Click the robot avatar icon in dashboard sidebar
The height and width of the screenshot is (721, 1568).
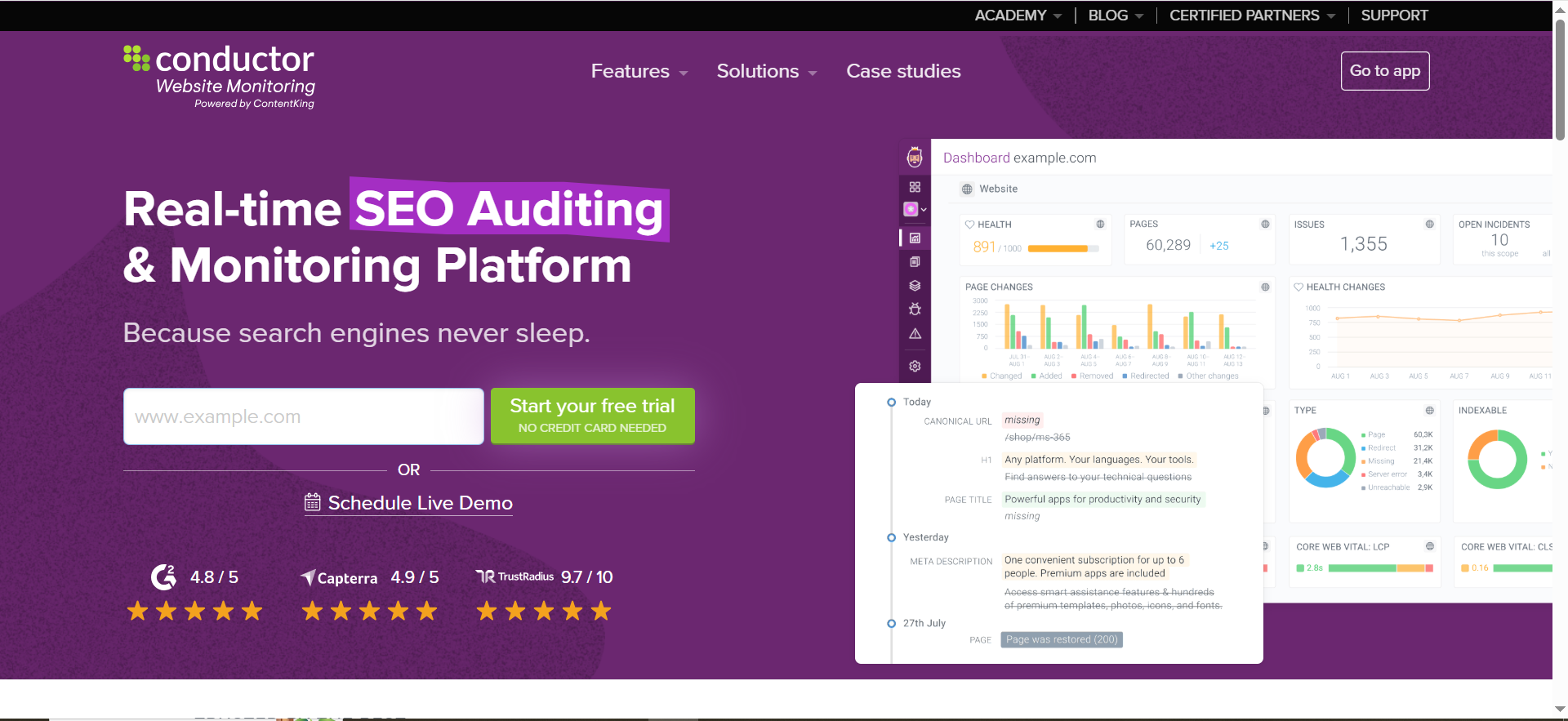pos(915,157)
